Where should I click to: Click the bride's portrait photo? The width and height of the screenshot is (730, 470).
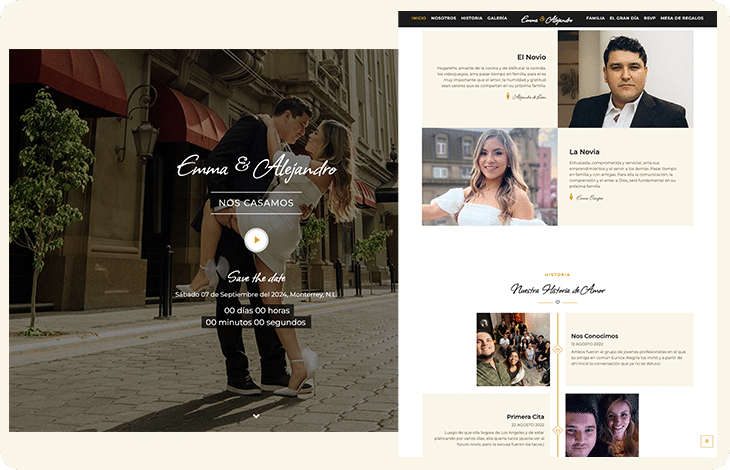489,177
